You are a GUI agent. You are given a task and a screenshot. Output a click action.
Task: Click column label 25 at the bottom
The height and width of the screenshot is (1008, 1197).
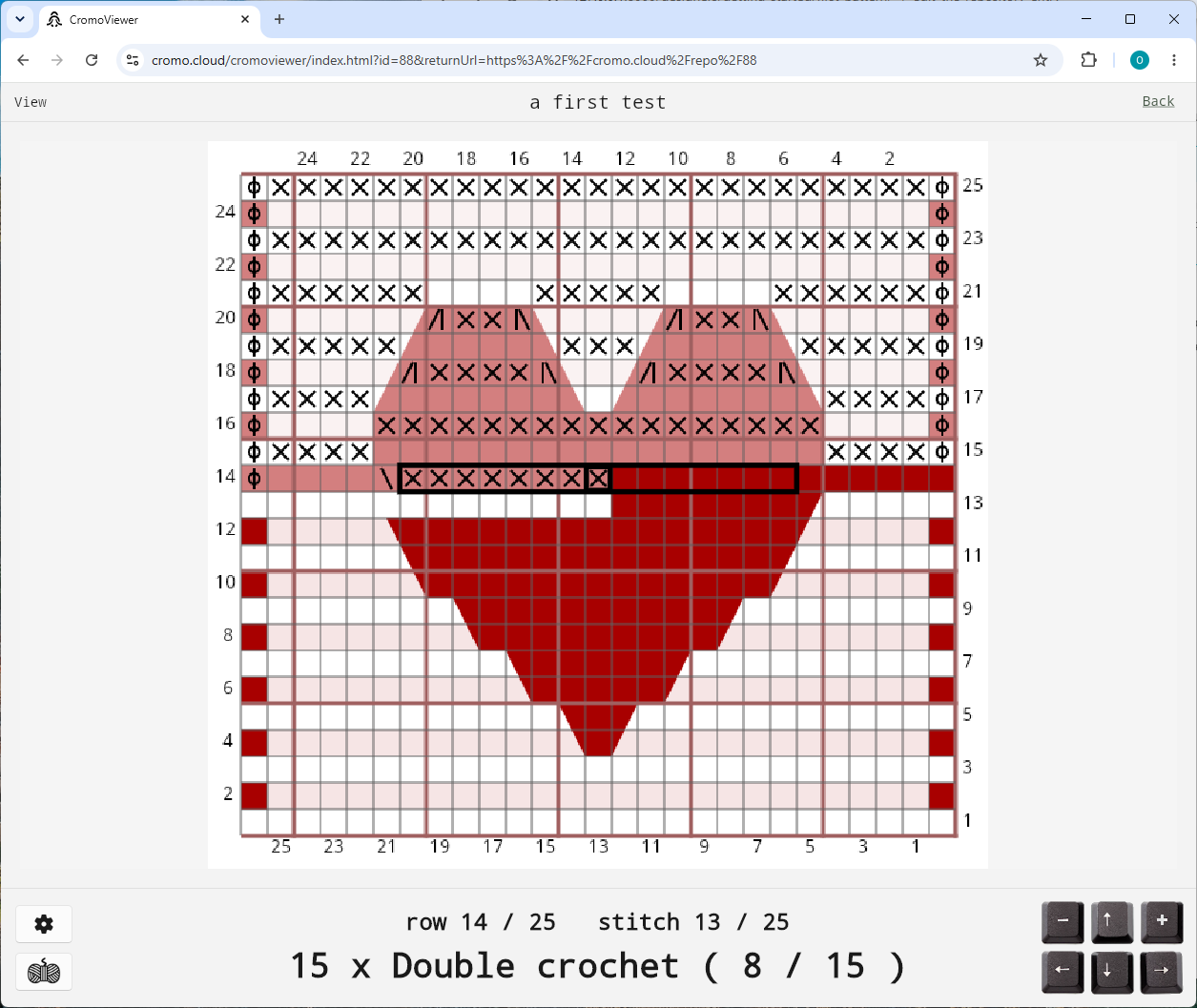click(280, 846)
